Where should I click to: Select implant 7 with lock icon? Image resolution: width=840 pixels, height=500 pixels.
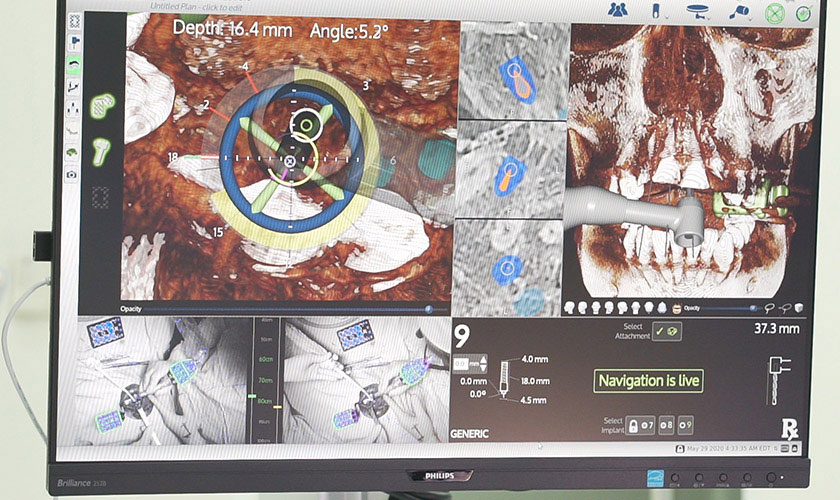point(640,427)
